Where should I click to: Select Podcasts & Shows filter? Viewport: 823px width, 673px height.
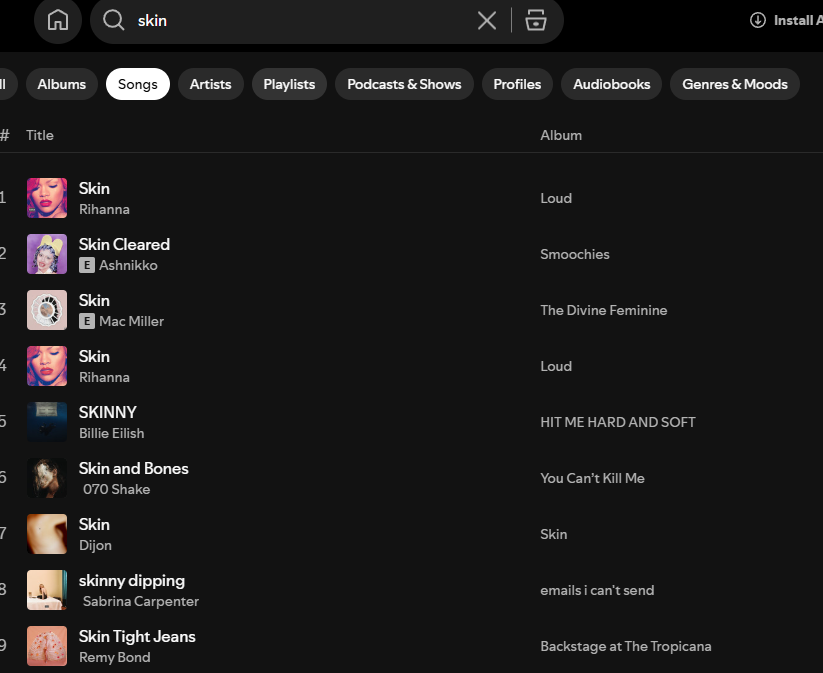404,84
